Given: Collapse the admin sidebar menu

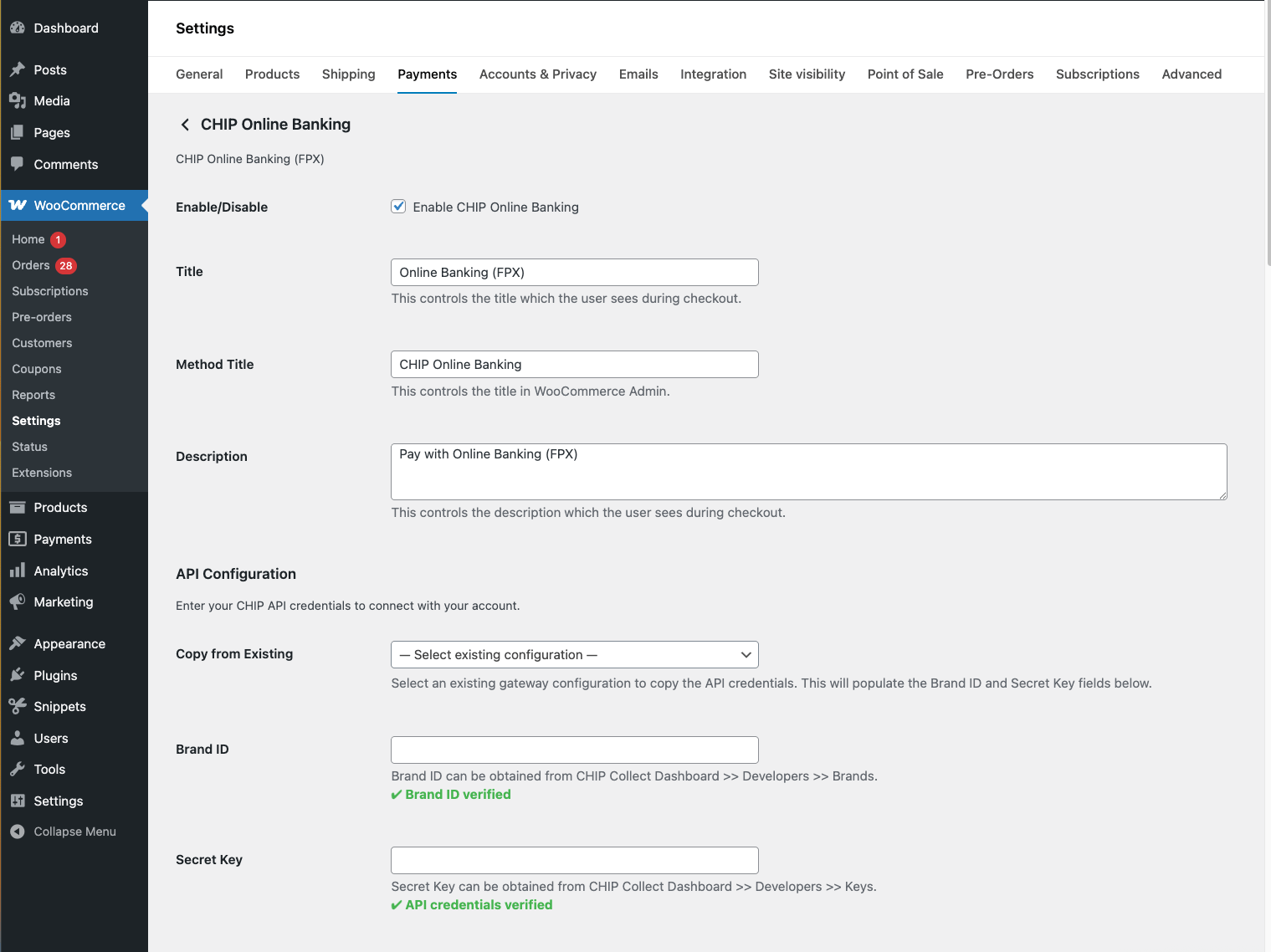Looking at the screenshot, I should coord(64,832).
